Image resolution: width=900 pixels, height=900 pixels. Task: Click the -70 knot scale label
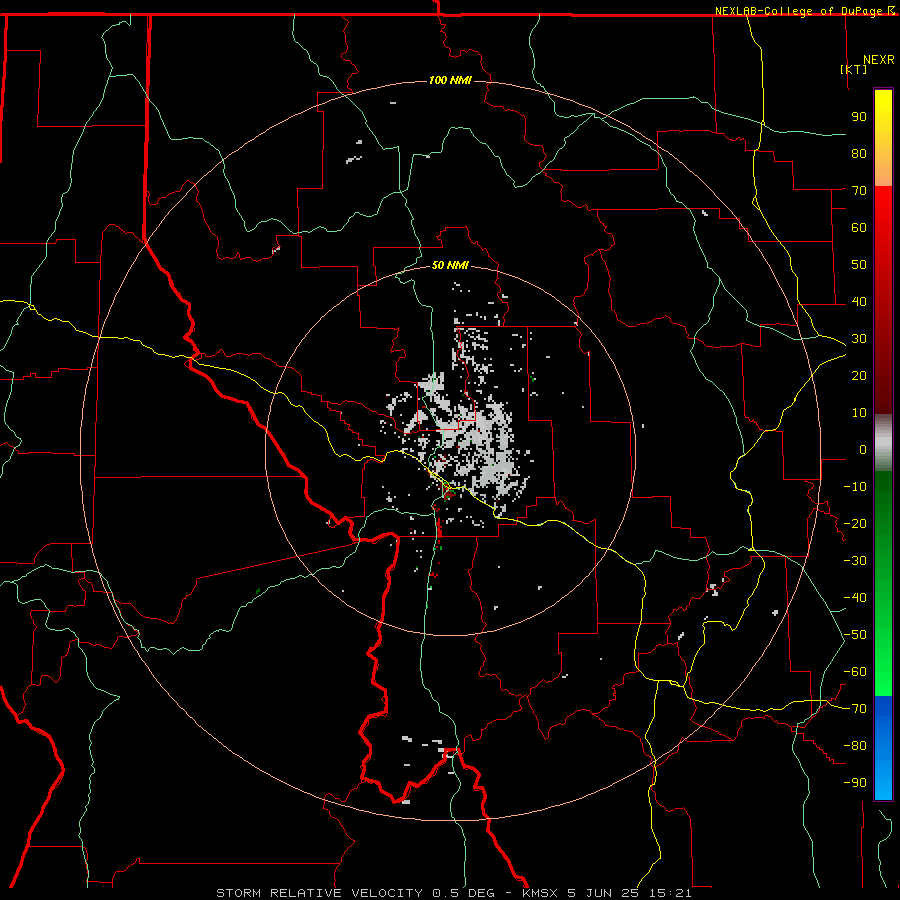(855, 709)
